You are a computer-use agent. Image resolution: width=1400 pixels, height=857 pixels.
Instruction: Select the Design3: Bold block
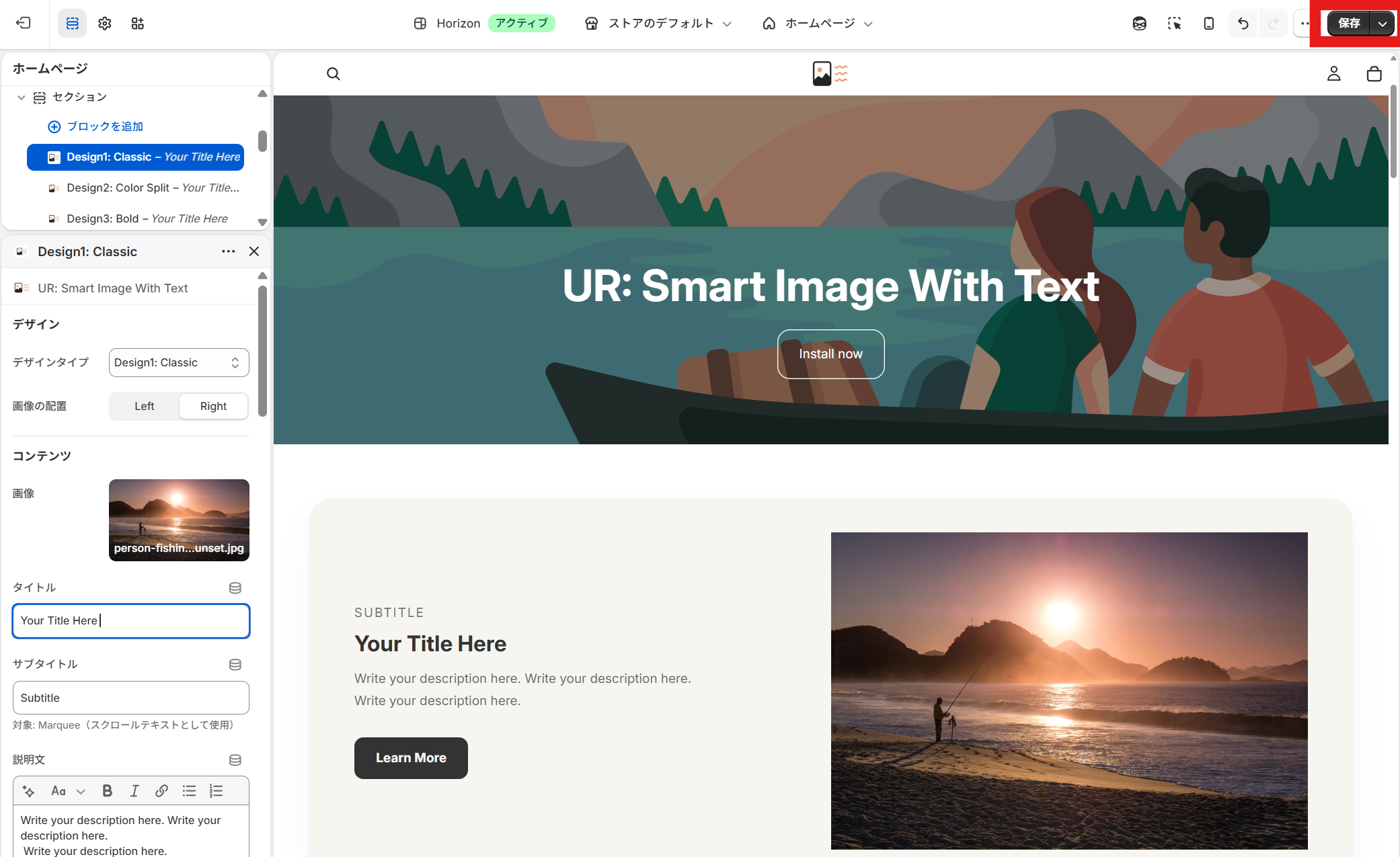point(135,219)
